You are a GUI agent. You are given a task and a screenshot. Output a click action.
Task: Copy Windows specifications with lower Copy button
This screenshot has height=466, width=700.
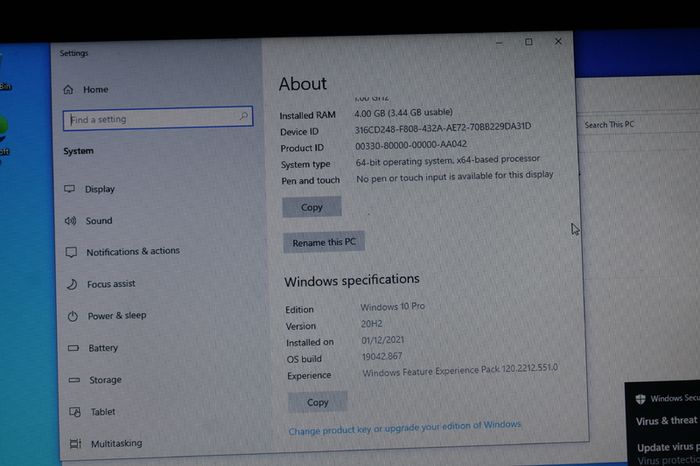click(x=317, y=402)
